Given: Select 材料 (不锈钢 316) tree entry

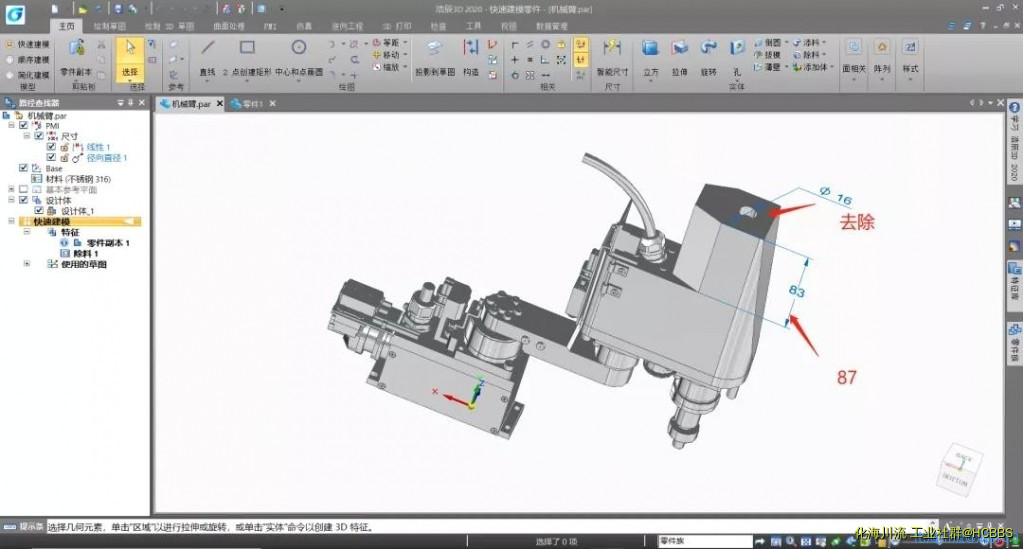Looking at the screenshot, I should coord(78,179).
